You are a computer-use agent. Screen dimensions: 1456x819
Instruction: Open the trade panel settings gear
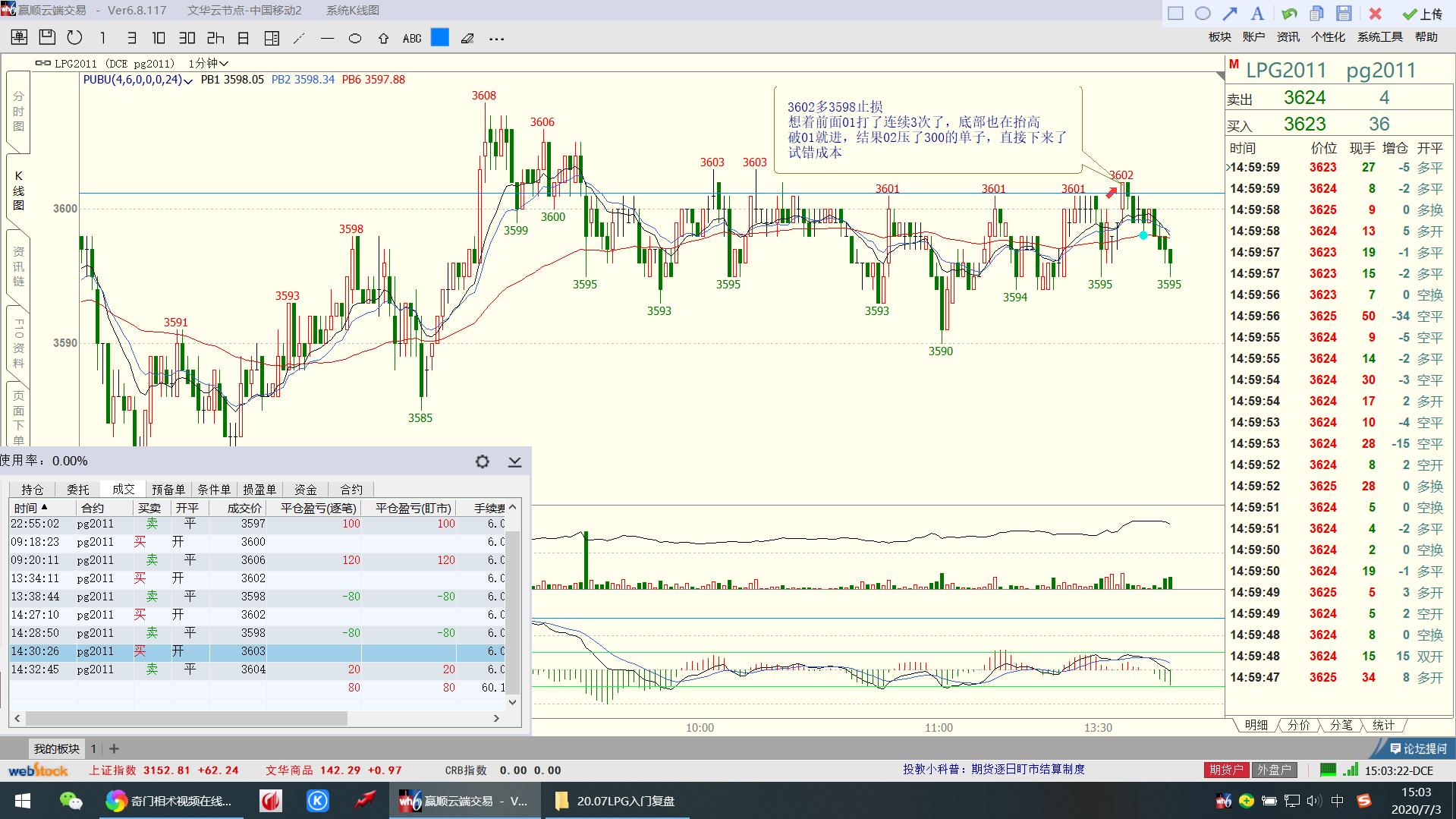tap(482, 461)
